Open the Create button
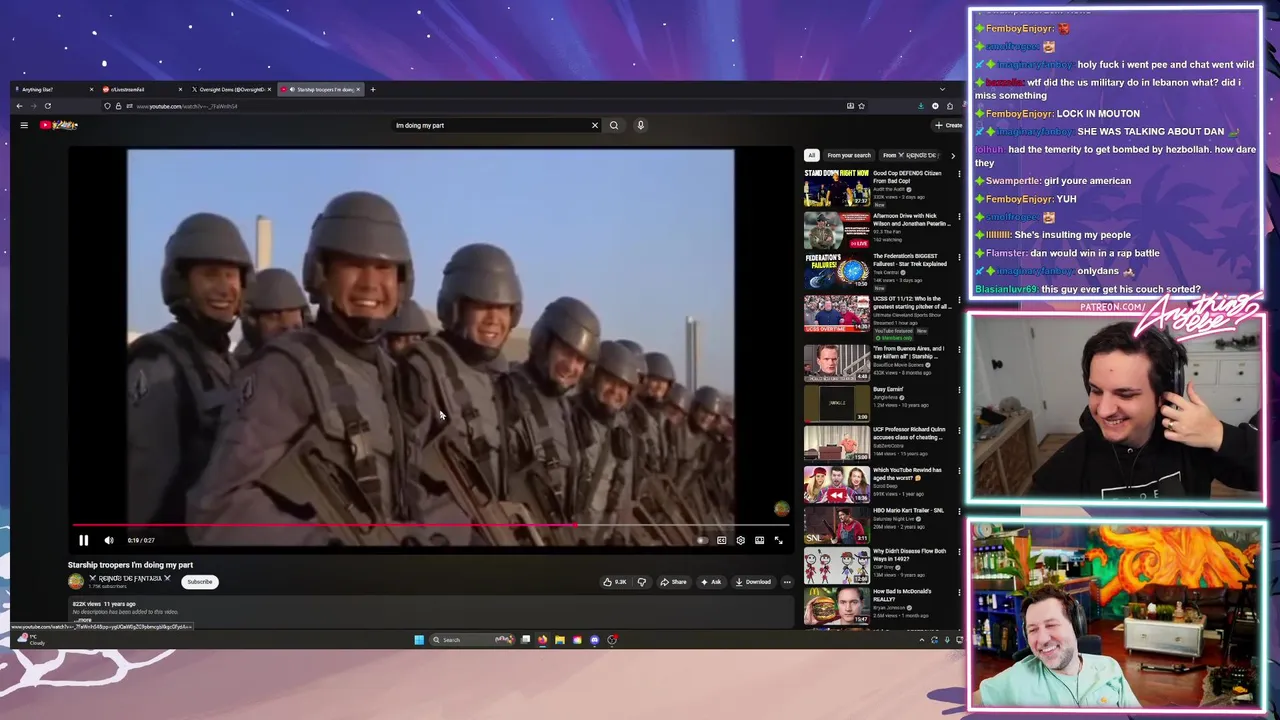Screen dimensions: 1280x720 948,125
